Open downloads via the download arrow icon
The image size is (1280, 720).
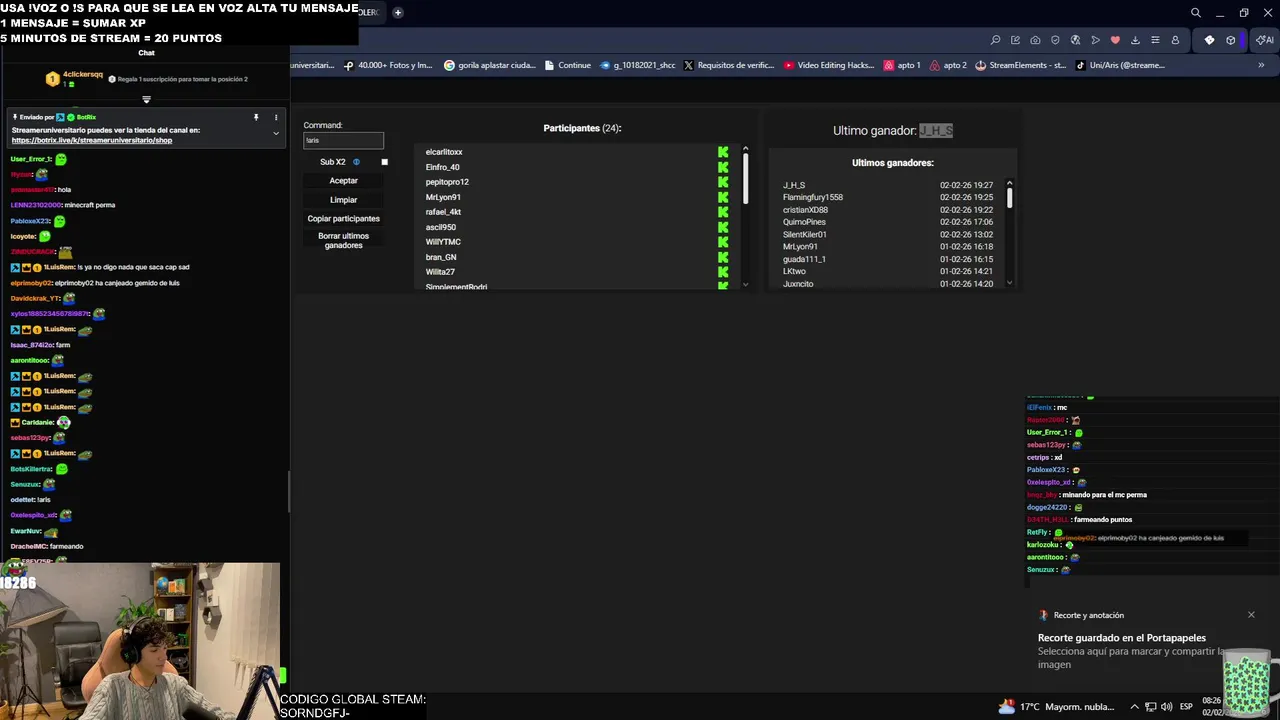[x=1135, y=40]
